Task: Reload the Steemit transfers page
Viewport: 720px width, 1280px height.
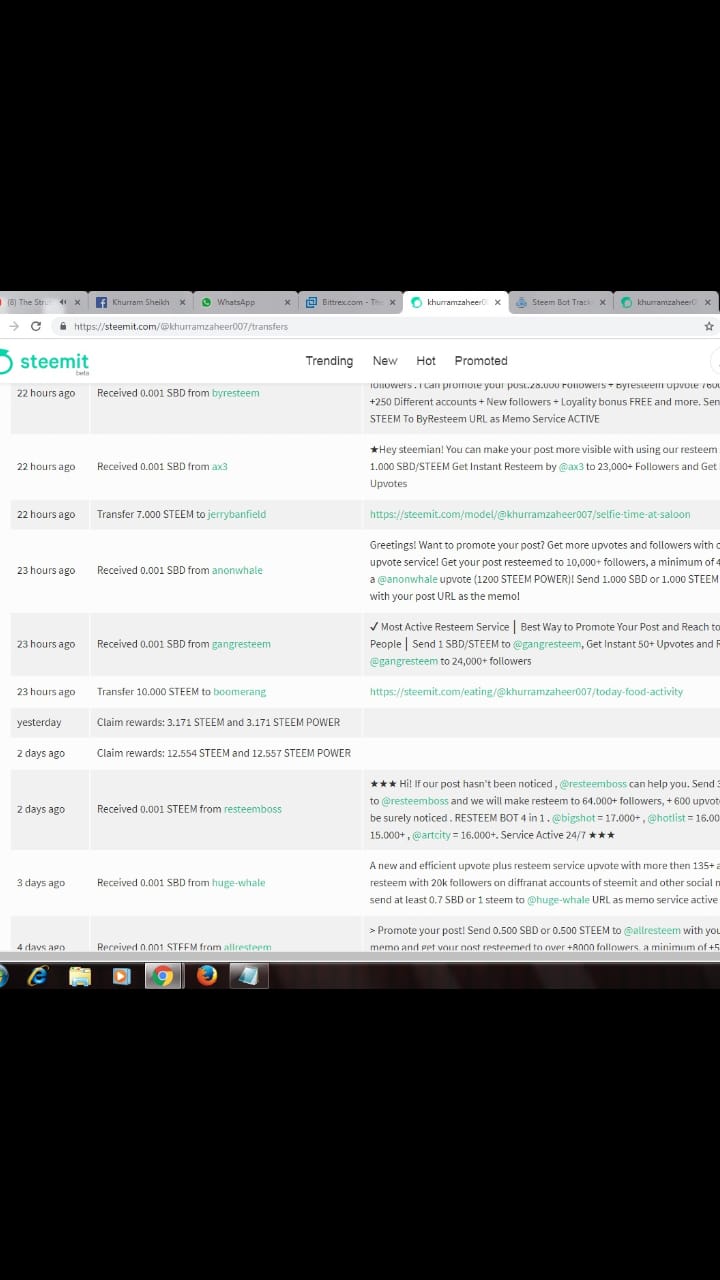Action: pos(36,326)
